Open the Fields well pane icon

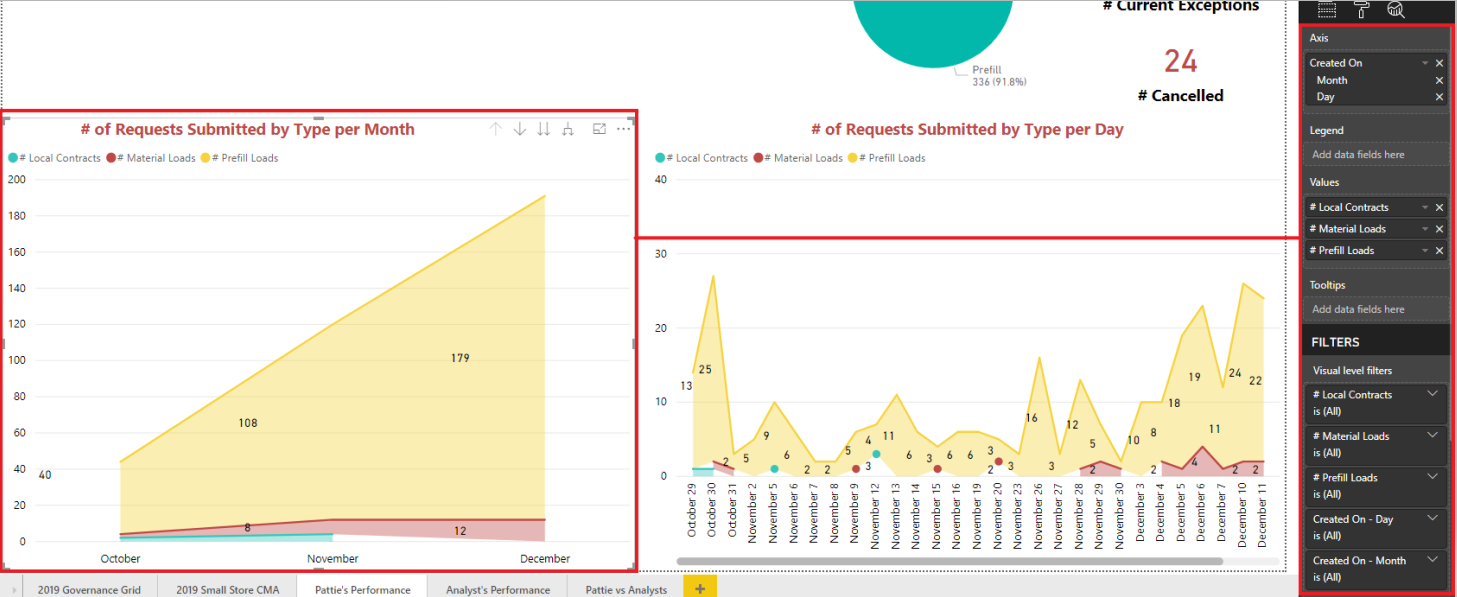tap(1327, 9)
